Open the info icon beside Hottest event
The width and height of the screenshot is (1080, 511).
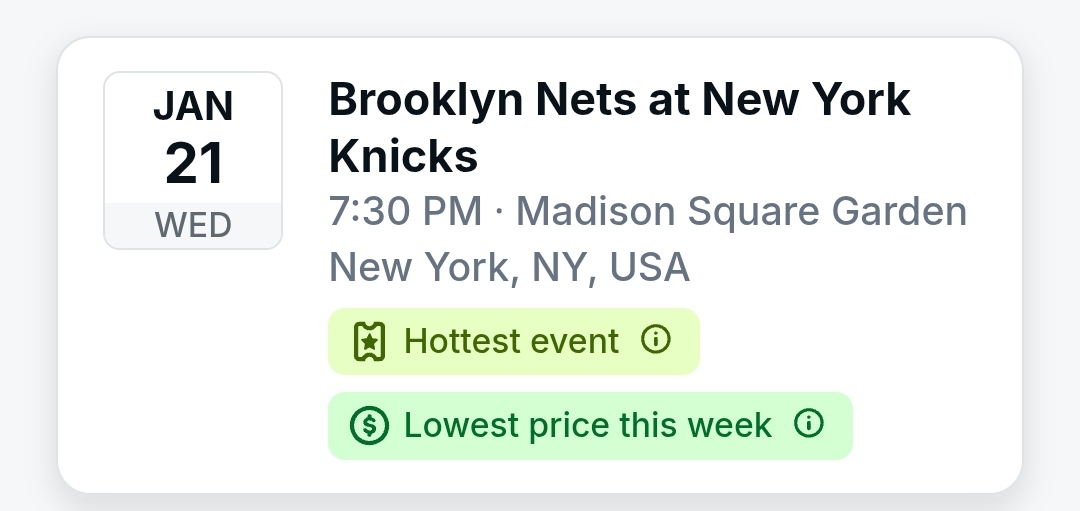pyautogui.click(x=655, y=341)
